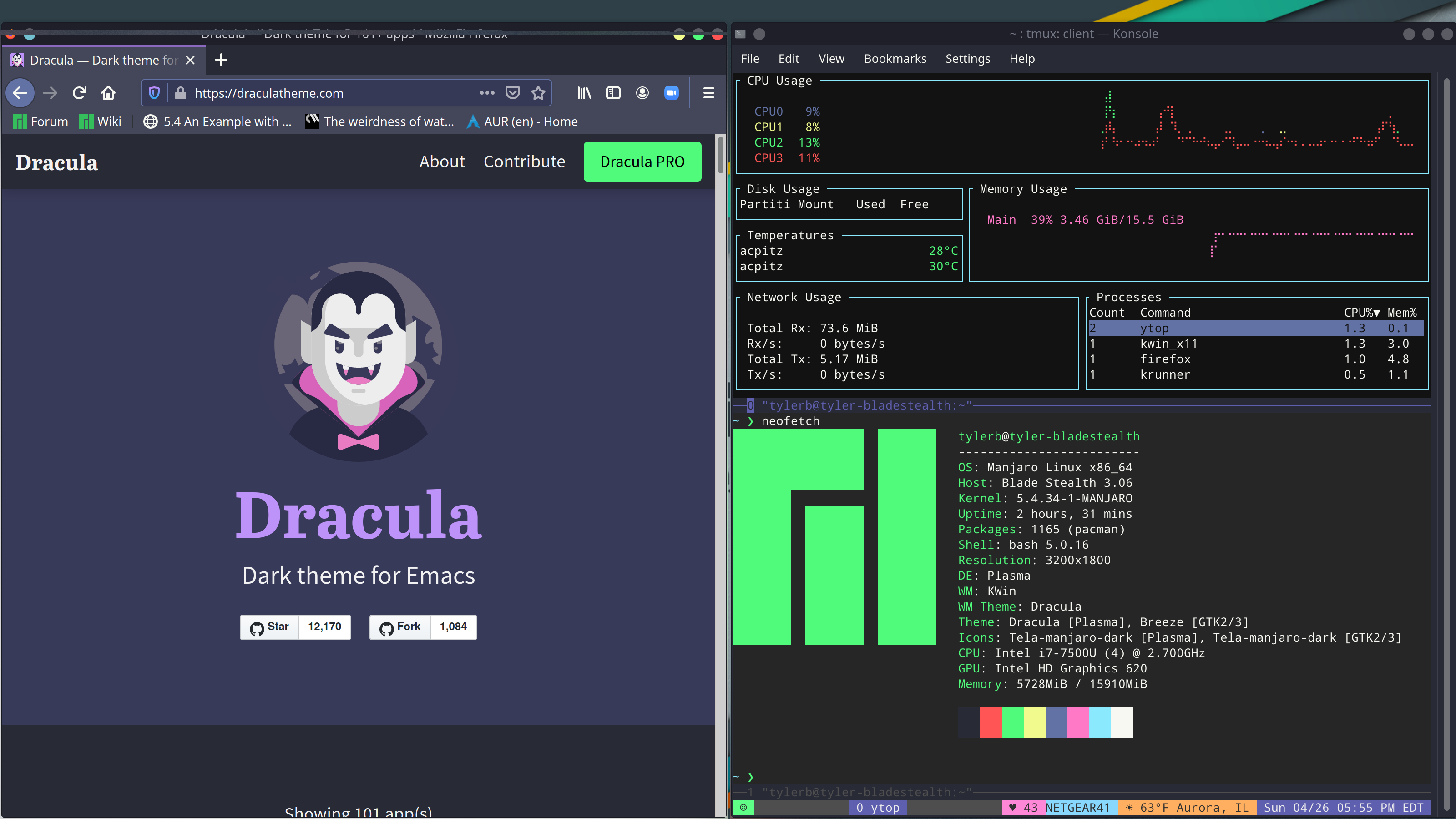Image resolution: width=1456 pixels, height=819 pixels.
Task: Click the CPU0 9% label
Action: tap(787, 111)
